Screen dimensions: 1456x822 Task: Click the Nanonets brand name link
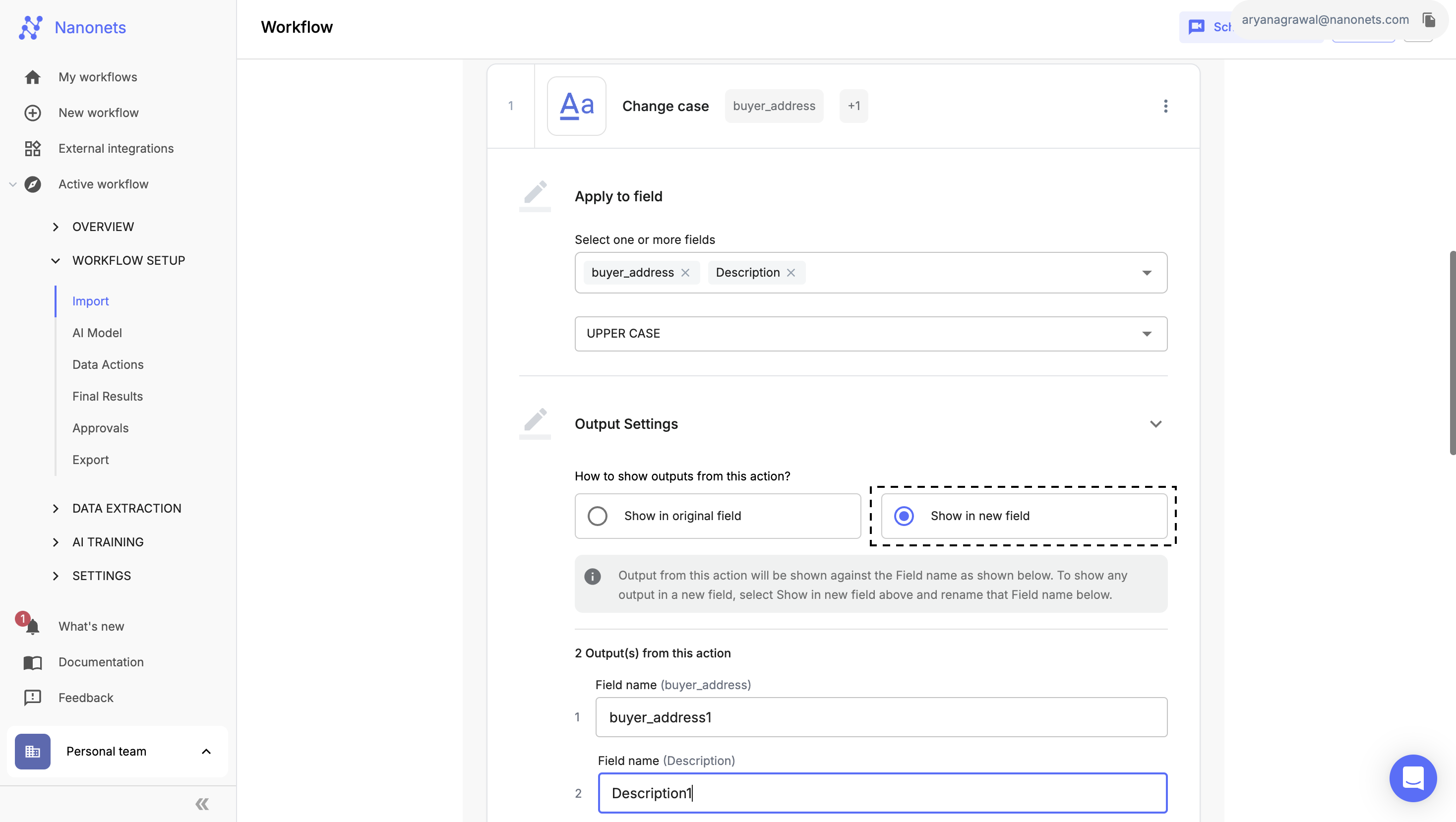tap(90, 27)
